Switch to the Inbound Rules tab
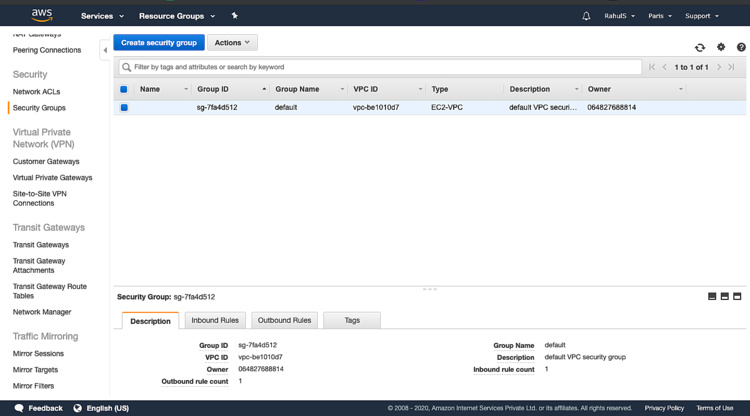This screenshot has width=750, height=416. point(215,320)
